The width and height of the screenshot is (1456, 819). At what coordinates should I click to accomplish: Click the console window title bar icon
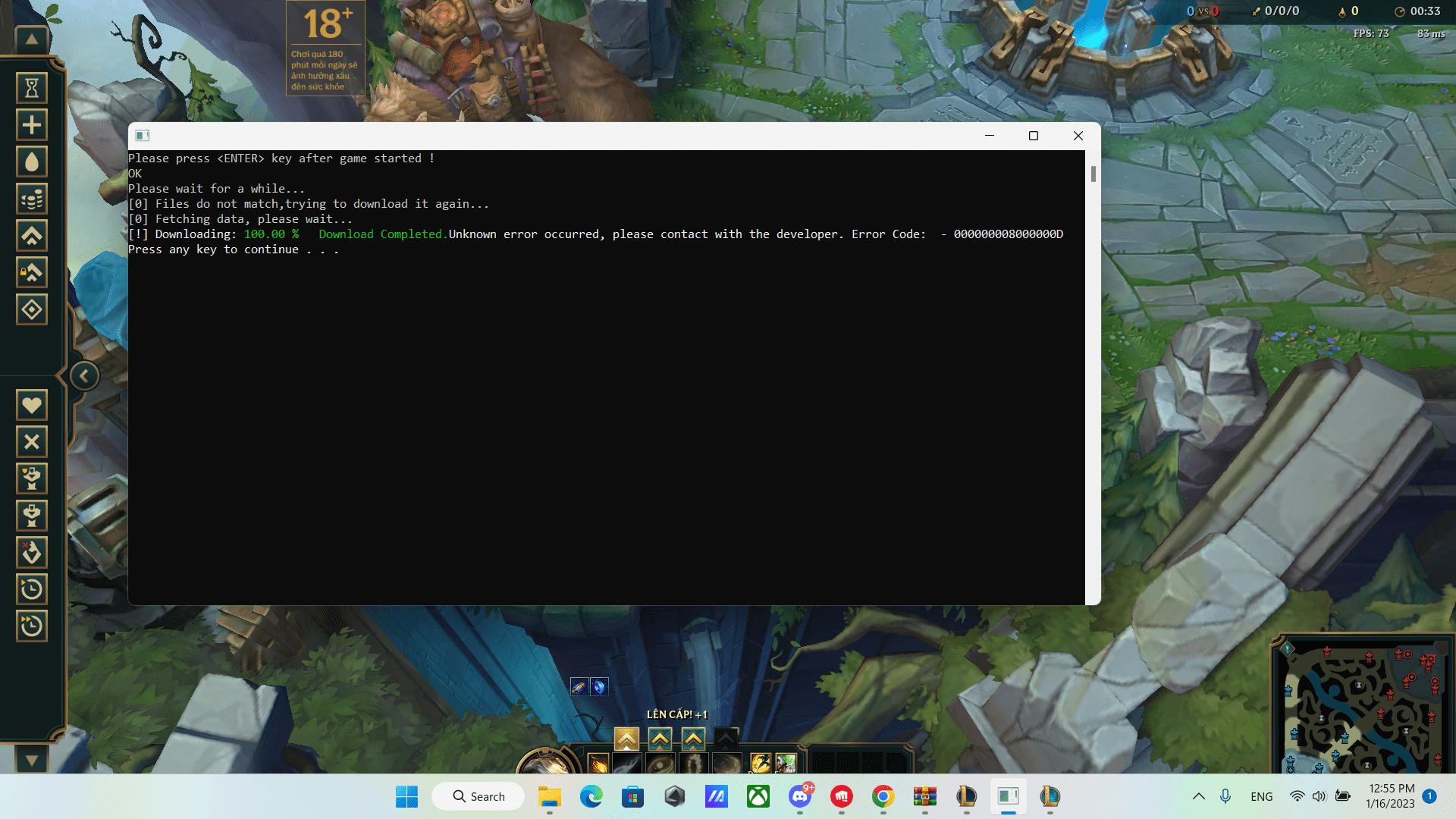(x=142, y=136)
